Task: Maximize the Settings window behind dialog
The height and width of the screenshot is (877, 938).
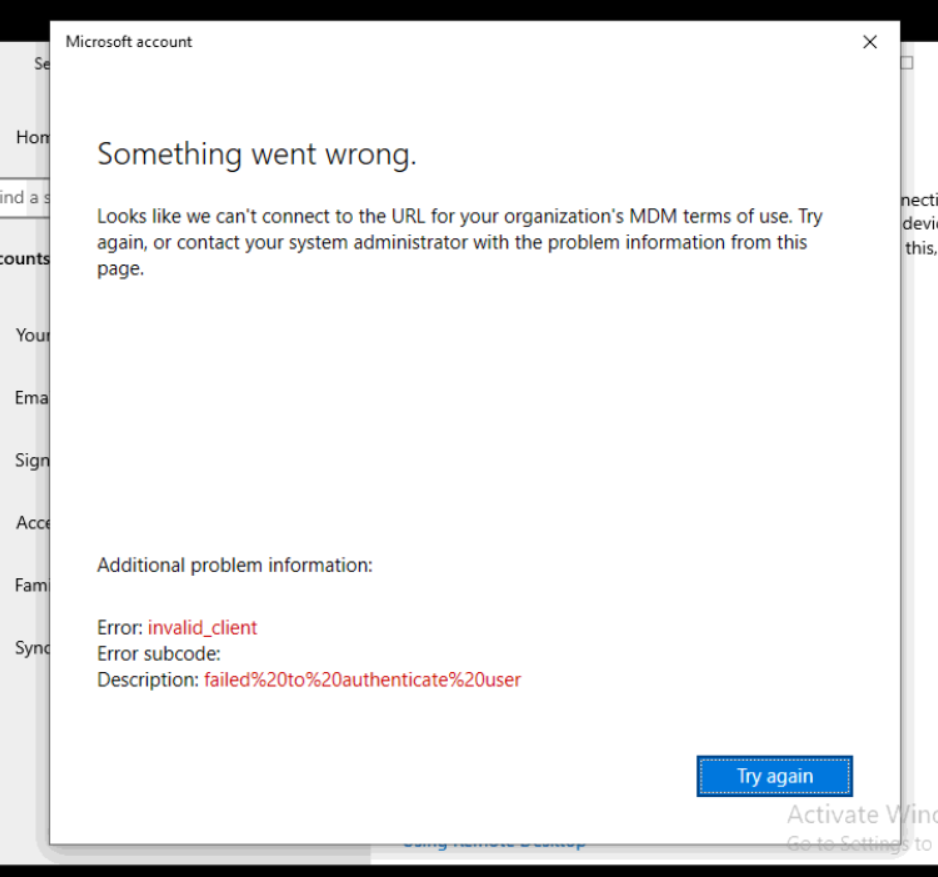Action: 907,63
